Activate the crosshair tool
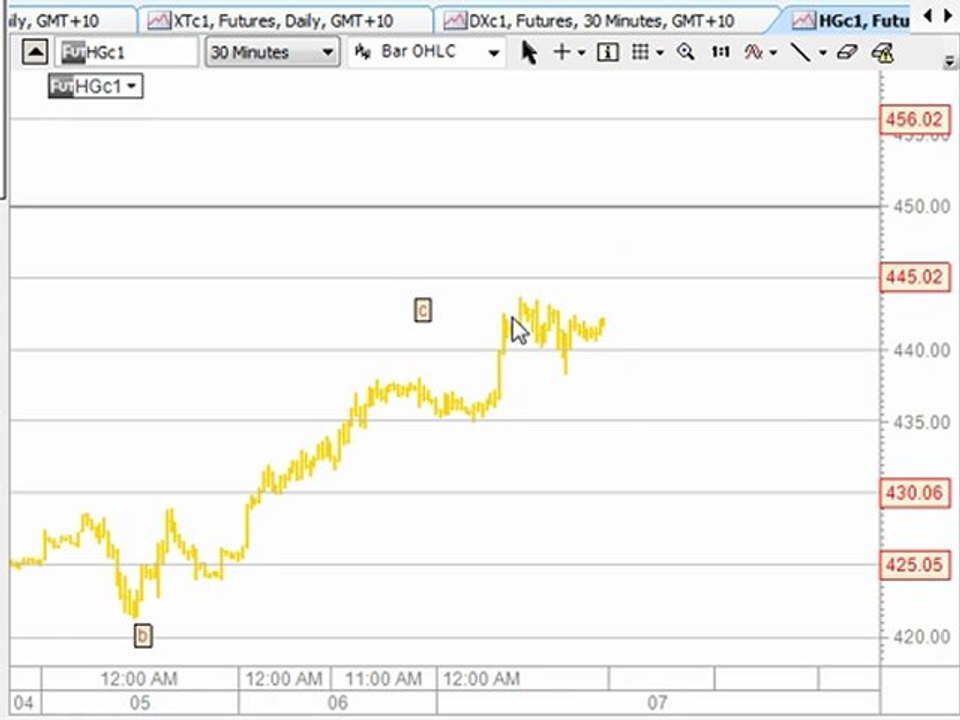This screenshot has width=960, height=720. pos(561,52)
